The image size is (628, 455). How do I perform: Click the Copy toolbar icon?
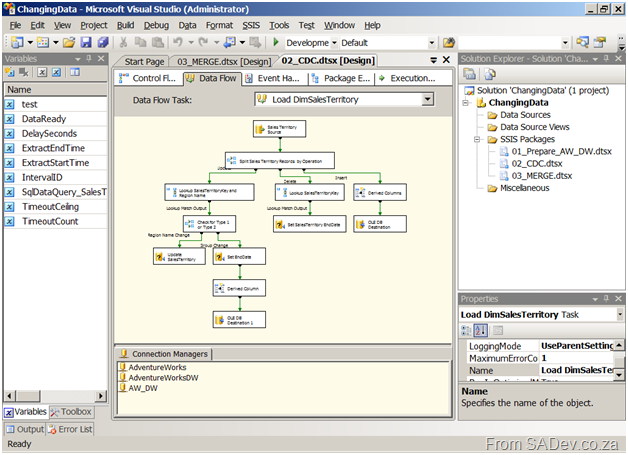(140, 42)
